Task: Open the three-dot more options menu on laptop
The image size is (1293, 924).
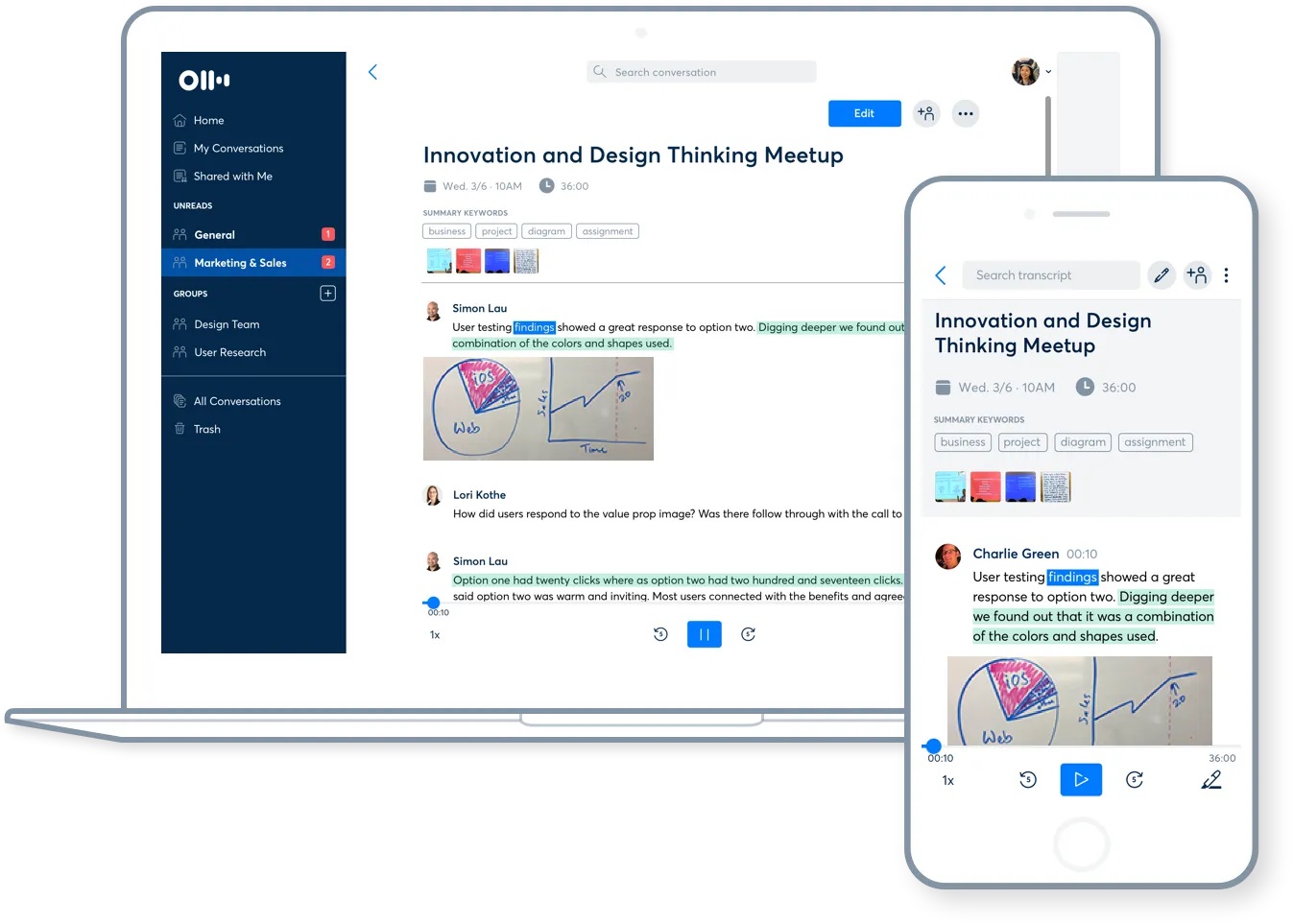Action: (965, 113)
